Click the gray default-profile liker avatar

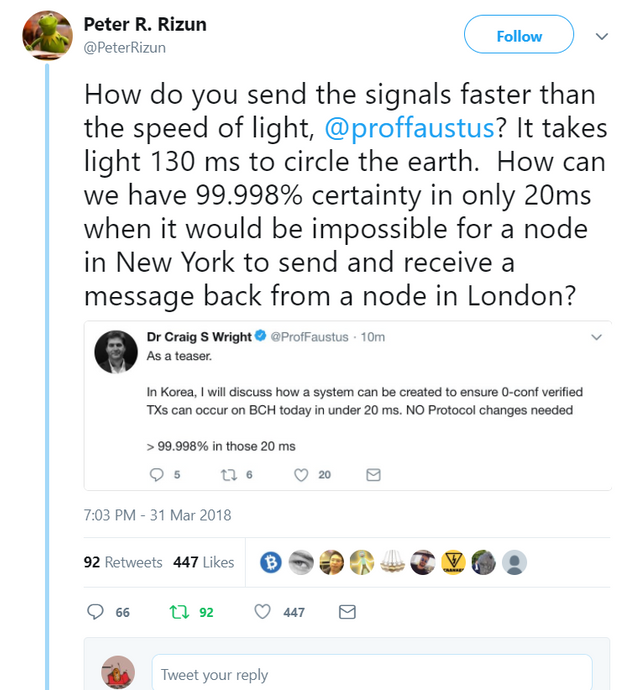pos(514,562)
